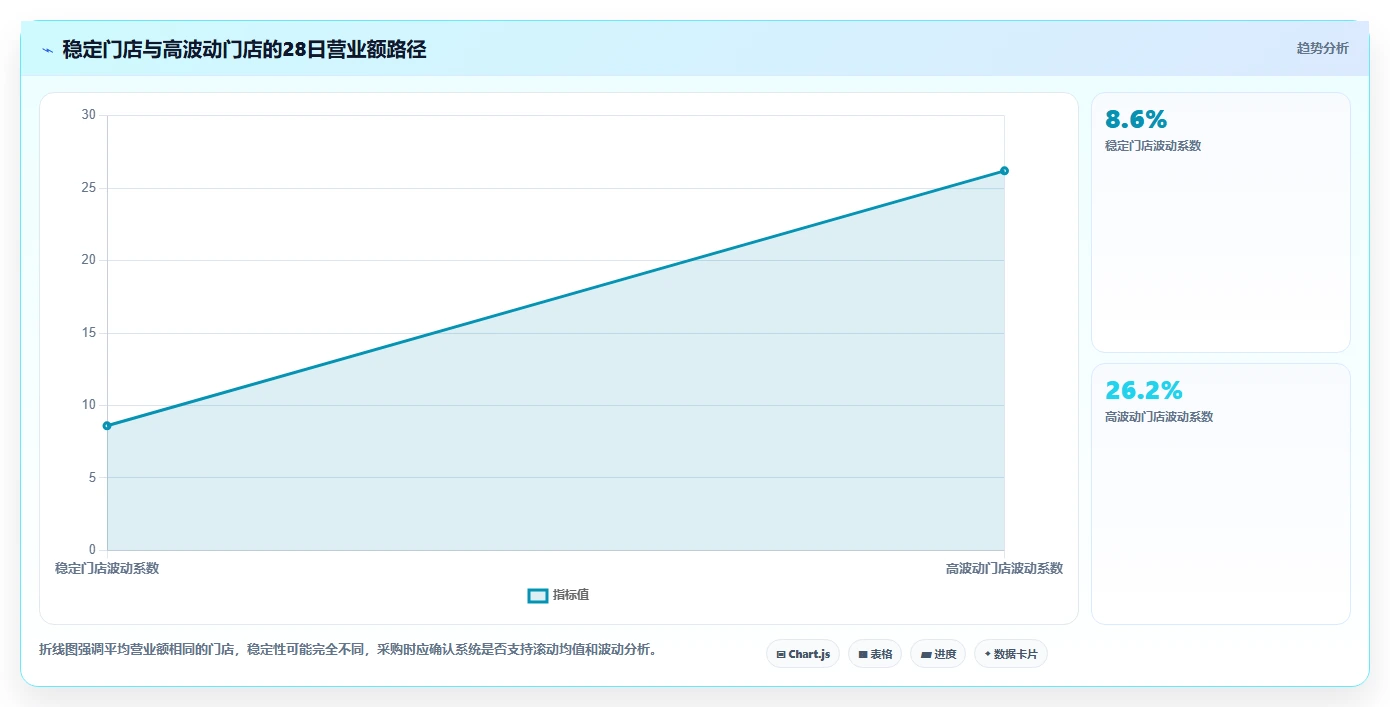Click the 高波动门店波动系数 data point on line
Viewport: 1390px width, 707px height.
pos(1004,171)
